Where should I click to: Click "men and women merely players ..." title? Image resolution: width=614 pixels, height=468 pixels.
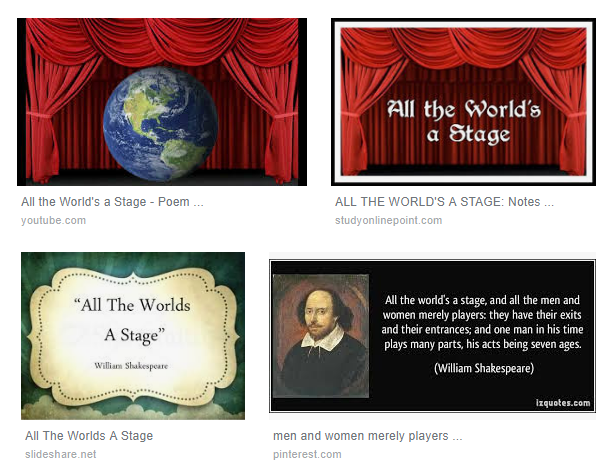tap(368, 435)
